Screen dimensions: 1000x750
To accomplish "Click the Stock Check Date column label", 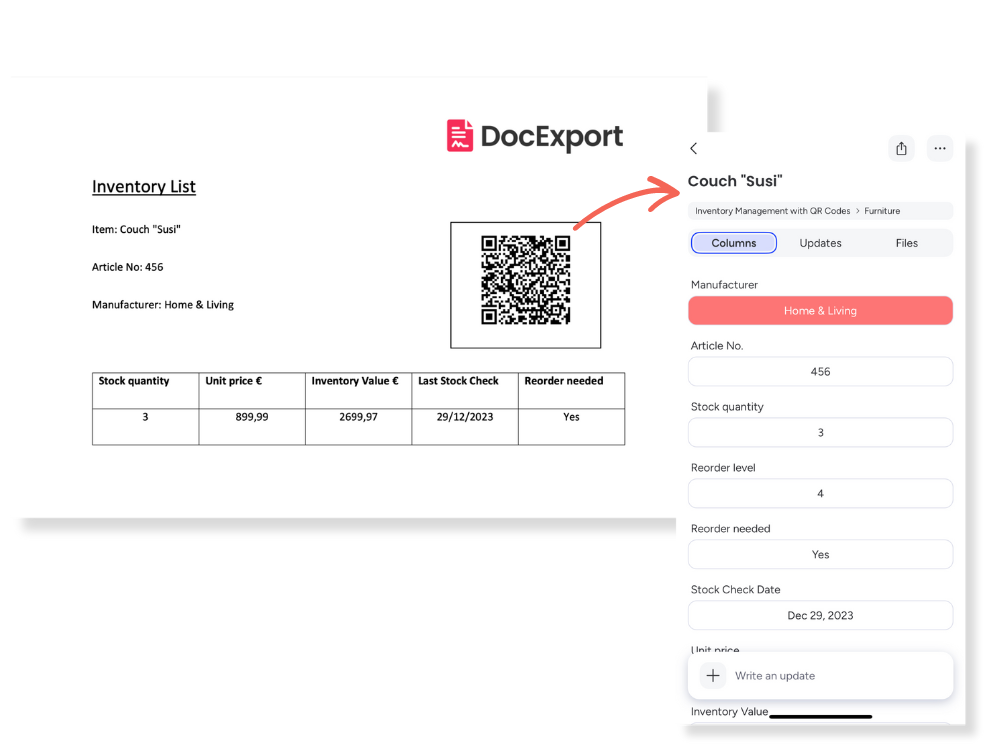I will [735, 590].
